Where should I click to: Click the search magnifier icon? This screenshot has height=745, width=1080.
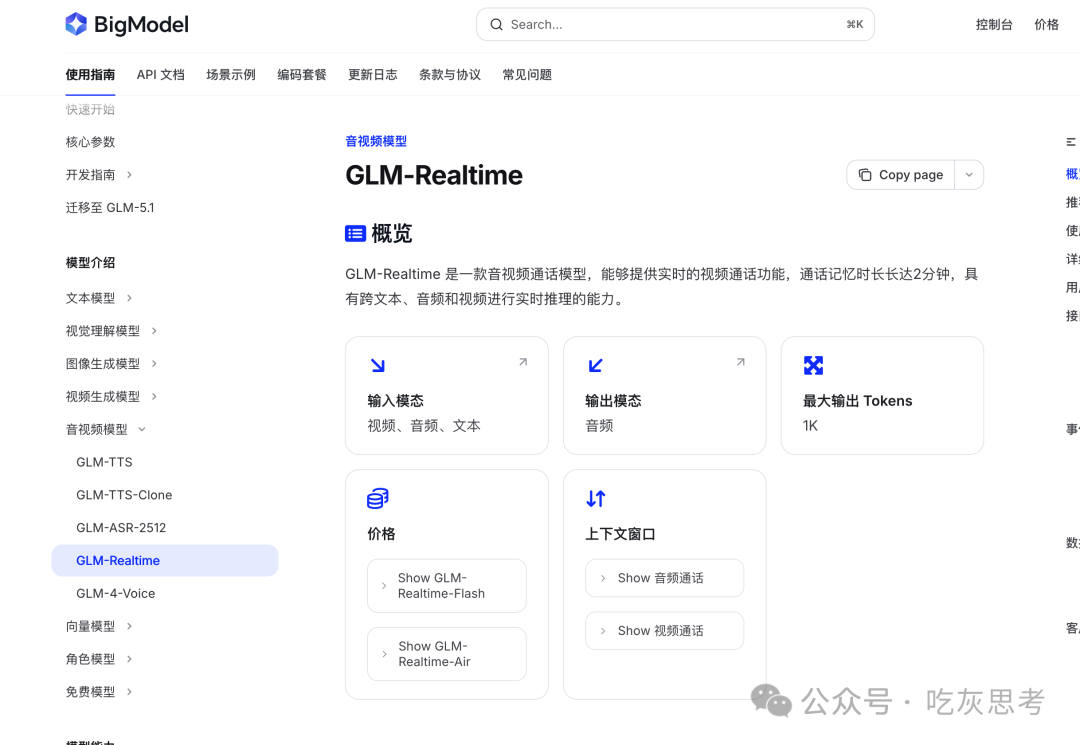pos(496,25)
